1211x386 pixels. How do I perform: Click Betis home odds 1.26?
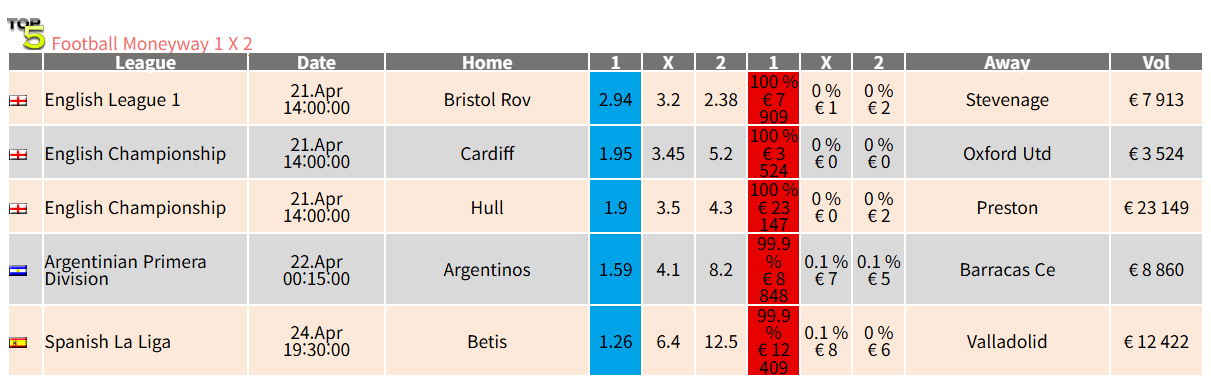coord(615,341)
